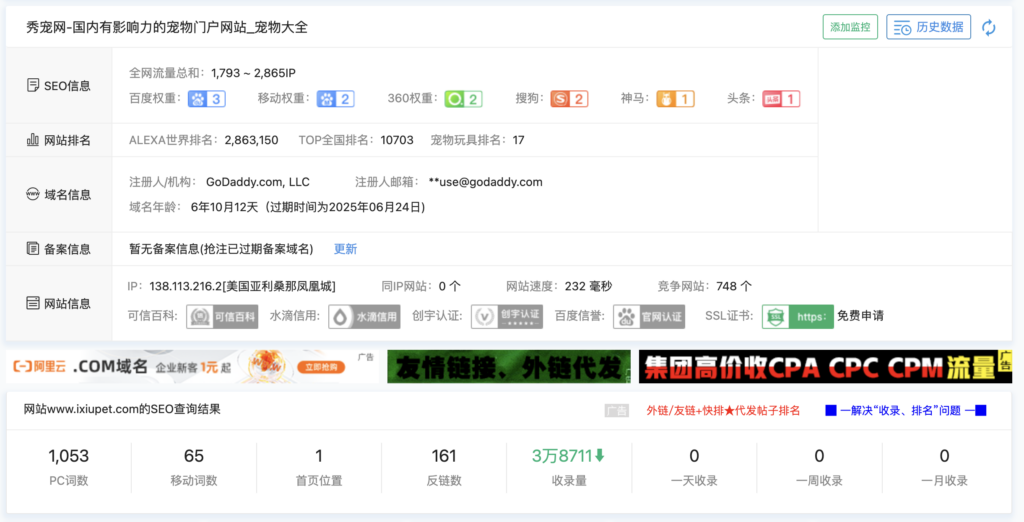Screen dimensions: 1024x522
Task: Click 首页位置 value 1
Action: 319,456
